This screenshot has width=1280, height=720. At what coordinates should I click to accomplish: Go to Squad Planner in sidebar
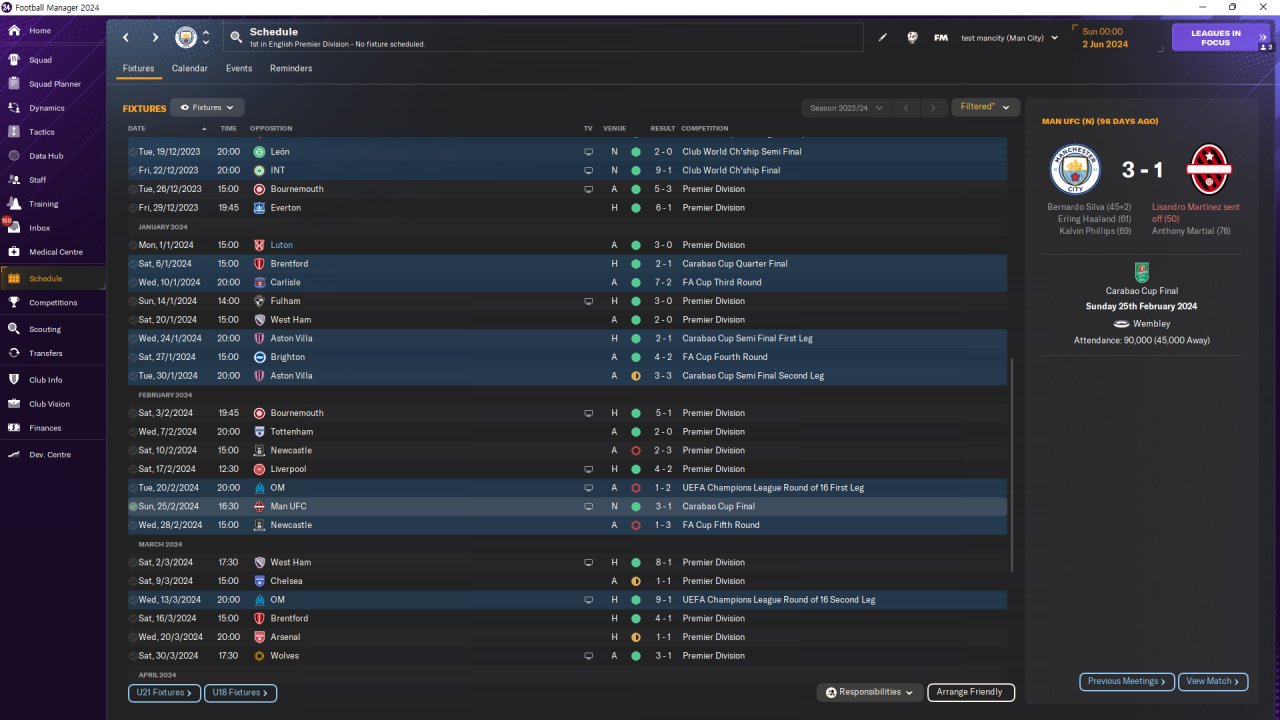(54, 84)
